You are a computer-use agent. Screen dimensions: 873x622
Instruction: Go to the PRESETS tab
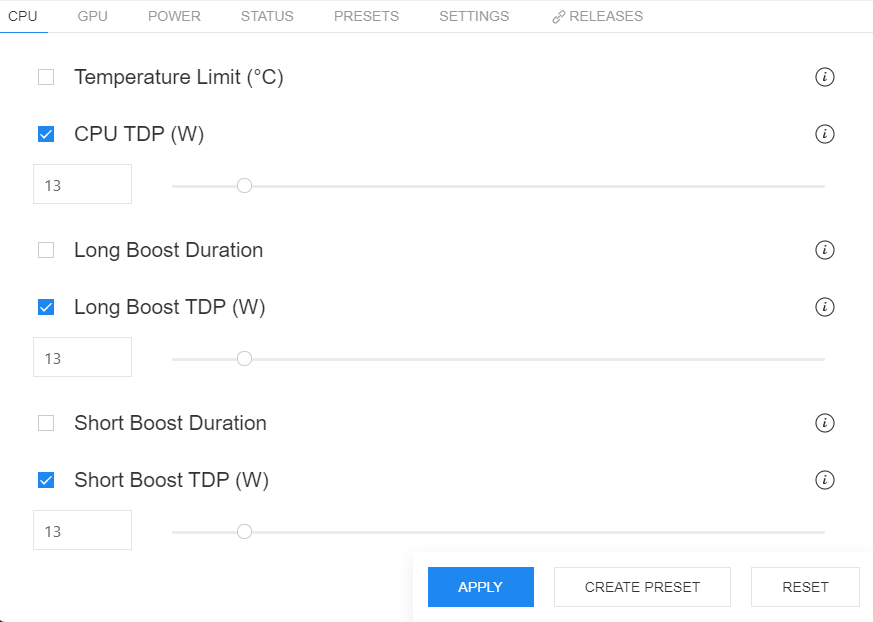[x=366, y=16]
